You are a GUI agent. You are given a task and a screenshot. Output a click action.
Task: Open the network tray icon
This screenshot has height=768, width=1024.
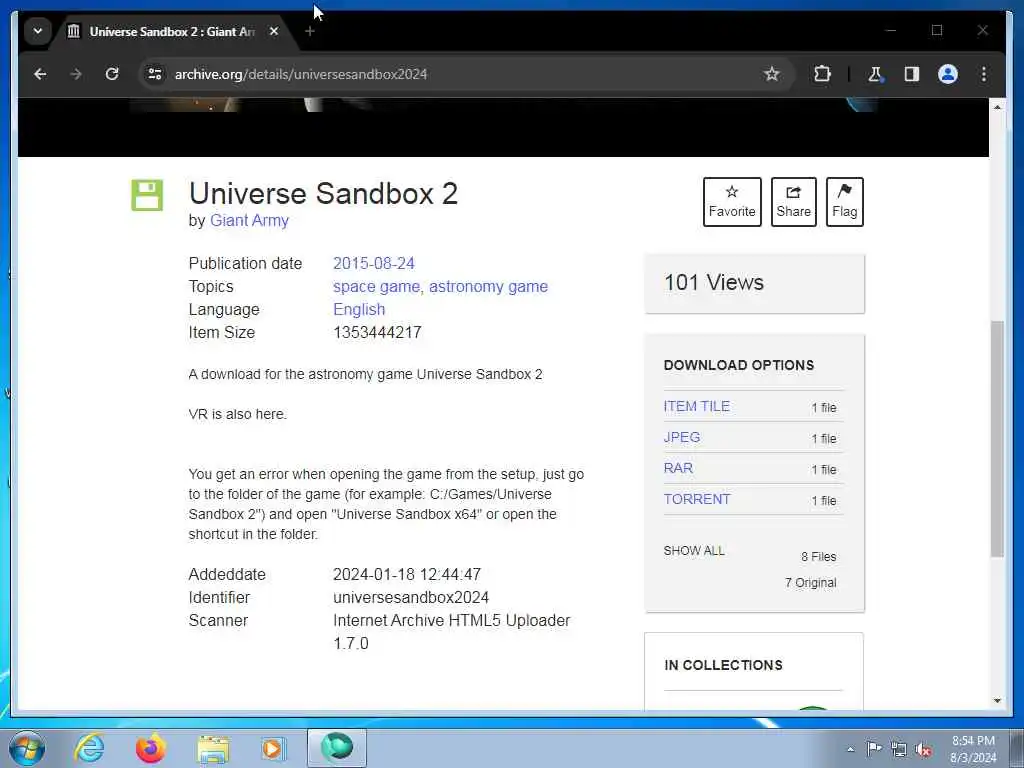[x=899, y=749]
